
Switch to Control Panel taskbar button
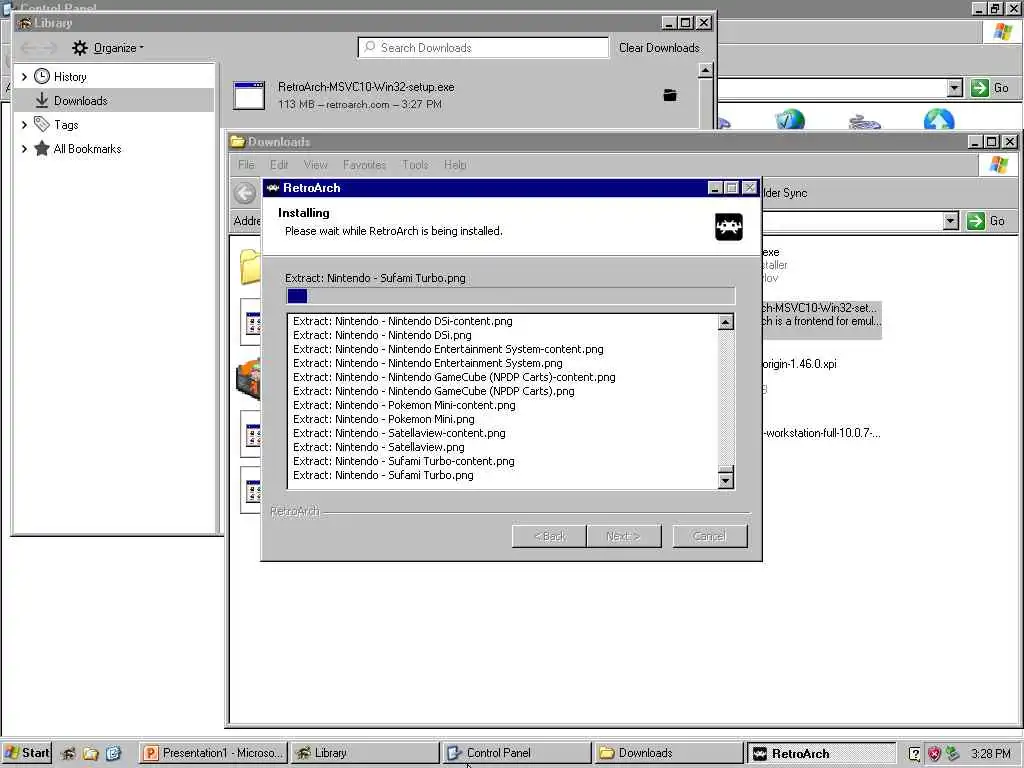tap(517, 753)
